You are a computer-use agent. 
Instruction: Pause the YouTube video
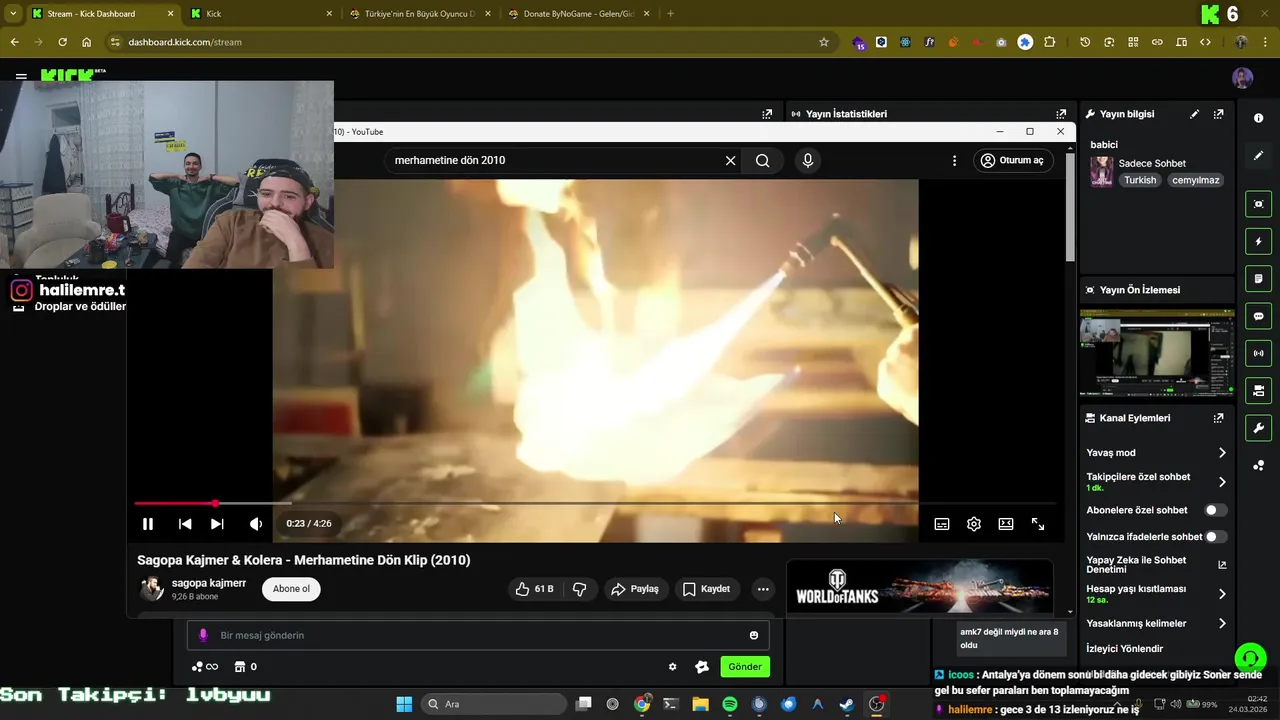(x=148, y=524)
